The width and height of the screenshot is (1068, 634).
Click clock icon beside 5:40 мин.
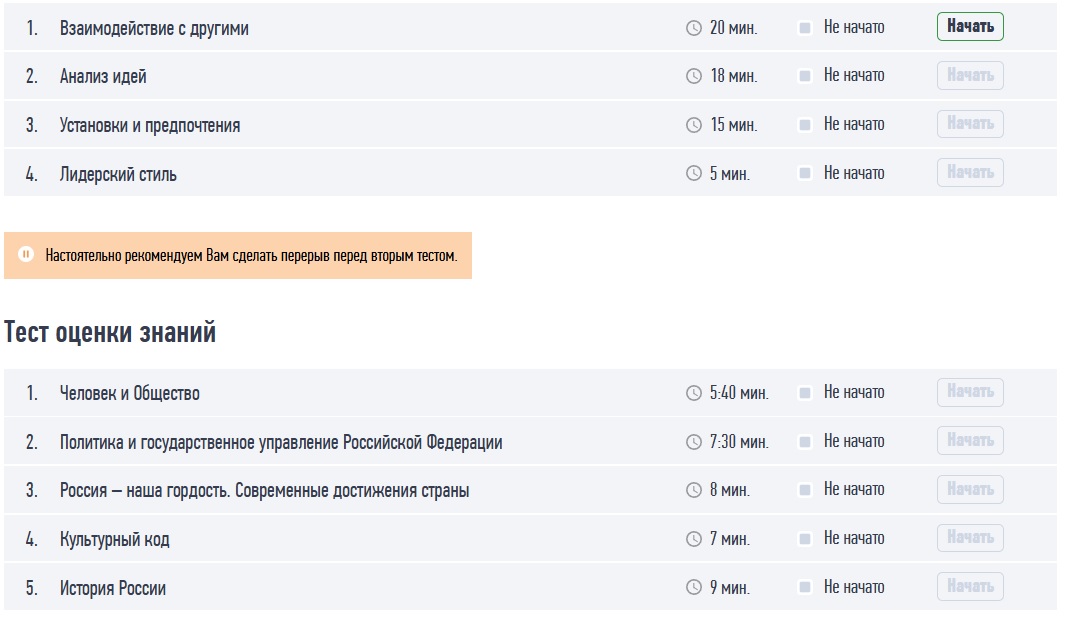tap(694, 393)
